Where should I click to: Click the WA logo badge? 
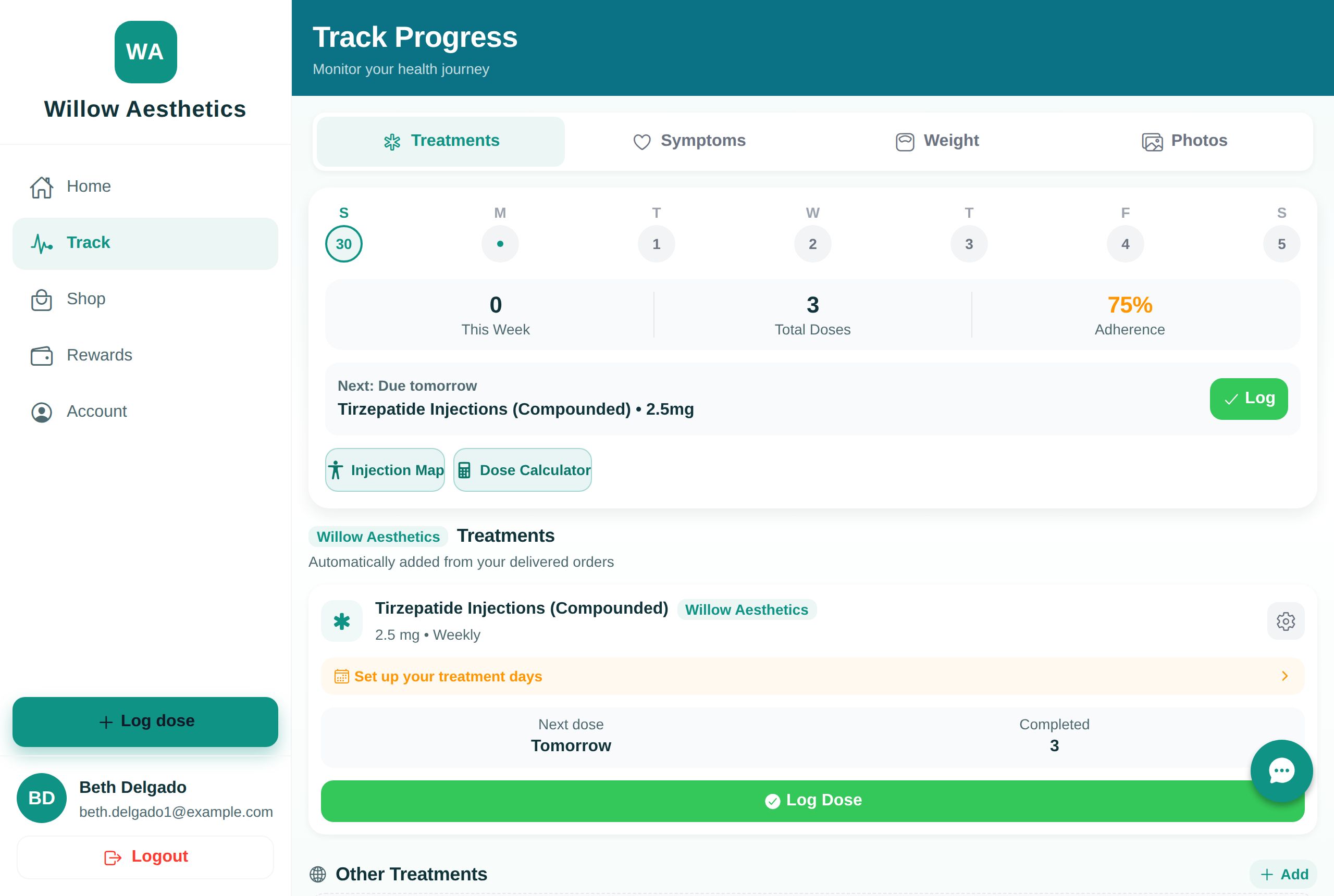[145, 52]
